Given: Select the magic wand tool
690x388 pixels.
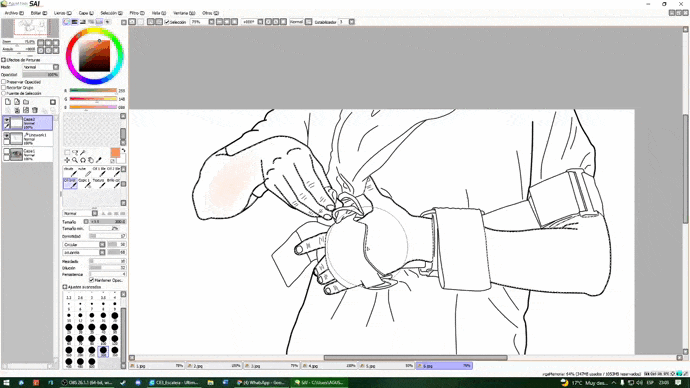Looking at the screenshot, I should 83,153.
